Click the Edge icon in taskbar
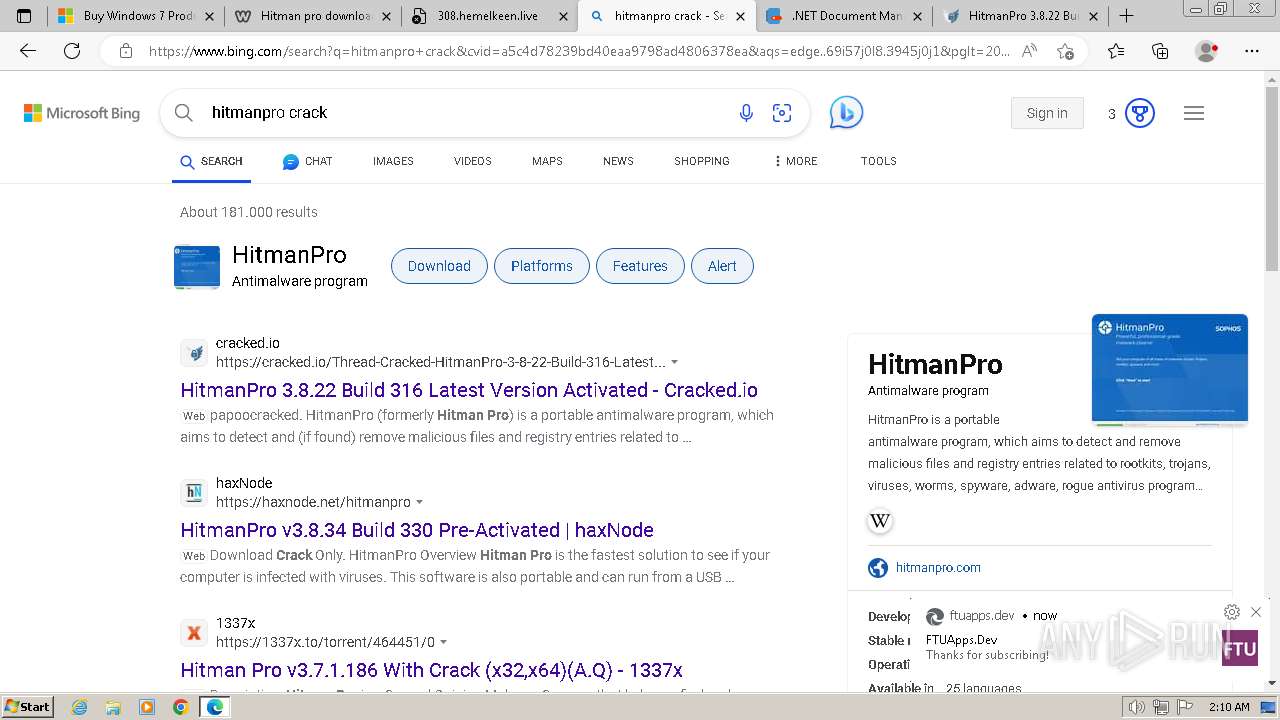Viewport: 1280px width, 720px height. pos(214,707)
